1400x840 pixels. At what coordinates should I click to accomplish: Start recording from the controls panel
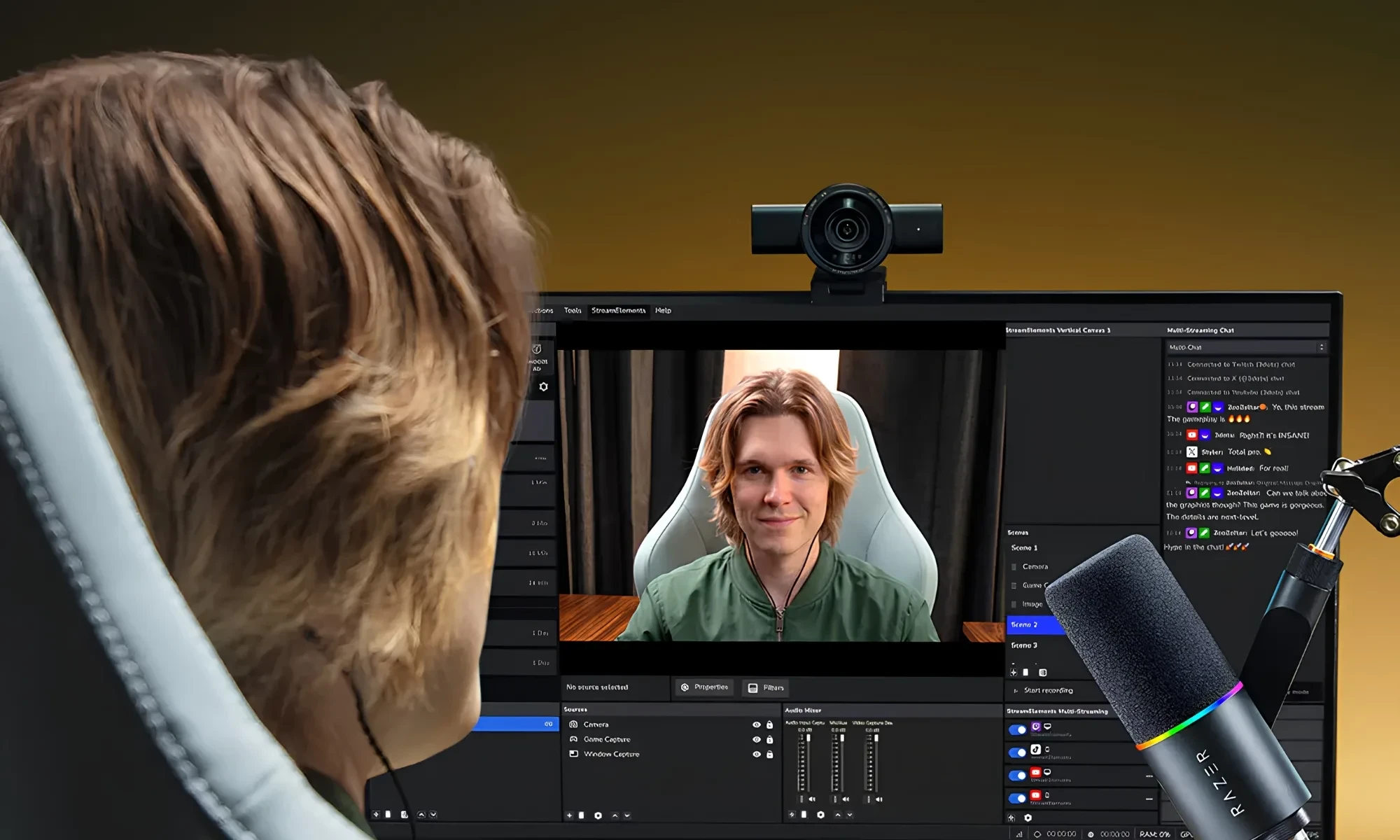[x=1048, y=690]
